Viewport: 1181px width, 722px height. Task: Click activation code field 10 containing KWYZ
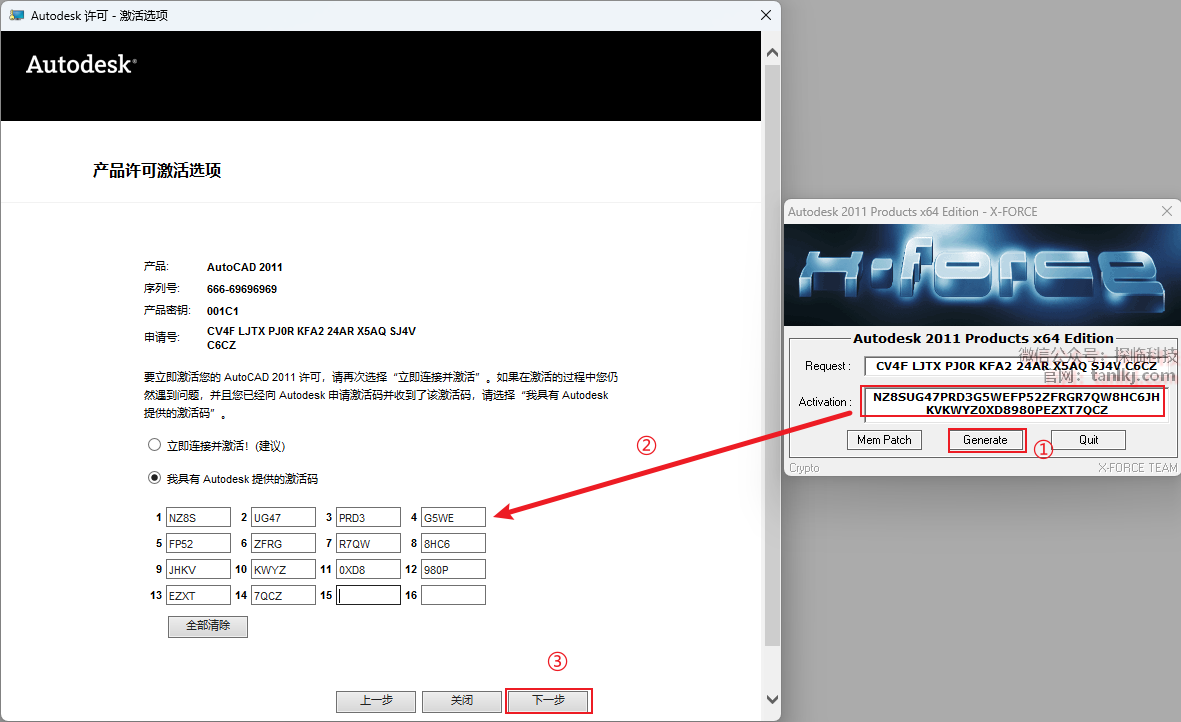283,569
